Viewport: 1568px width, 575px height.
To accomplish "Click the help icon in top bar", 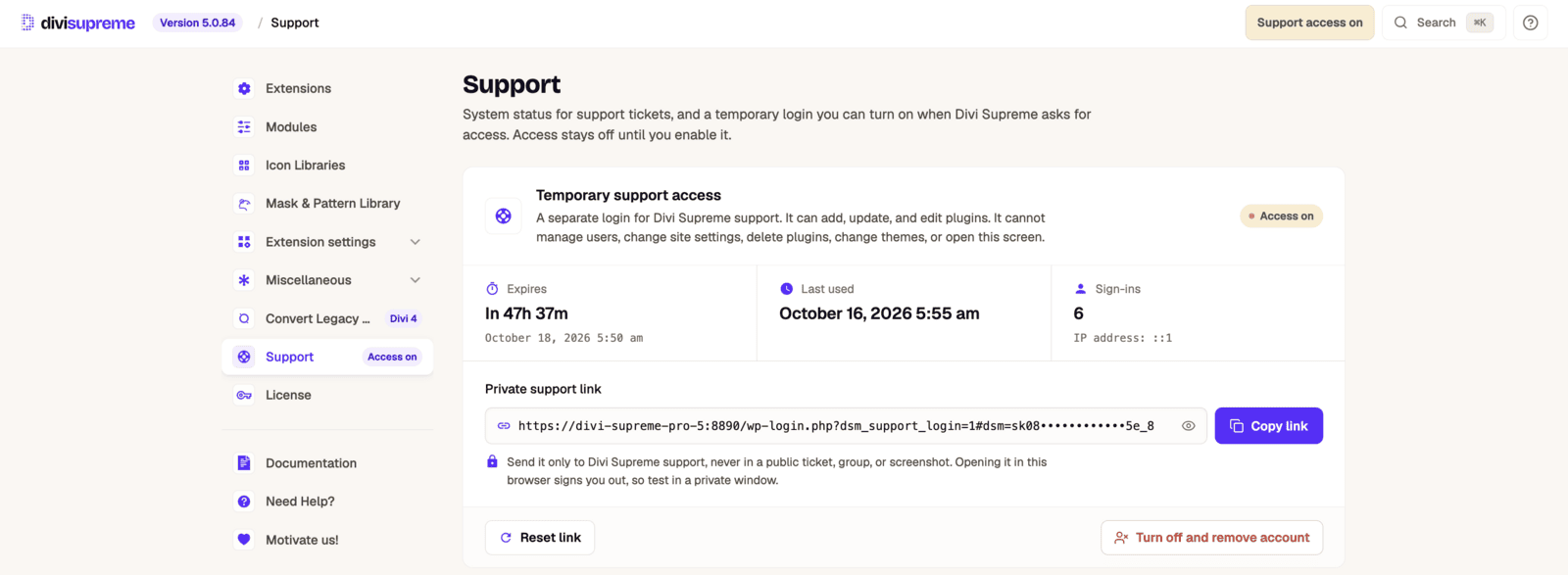I will [1530, 23].
